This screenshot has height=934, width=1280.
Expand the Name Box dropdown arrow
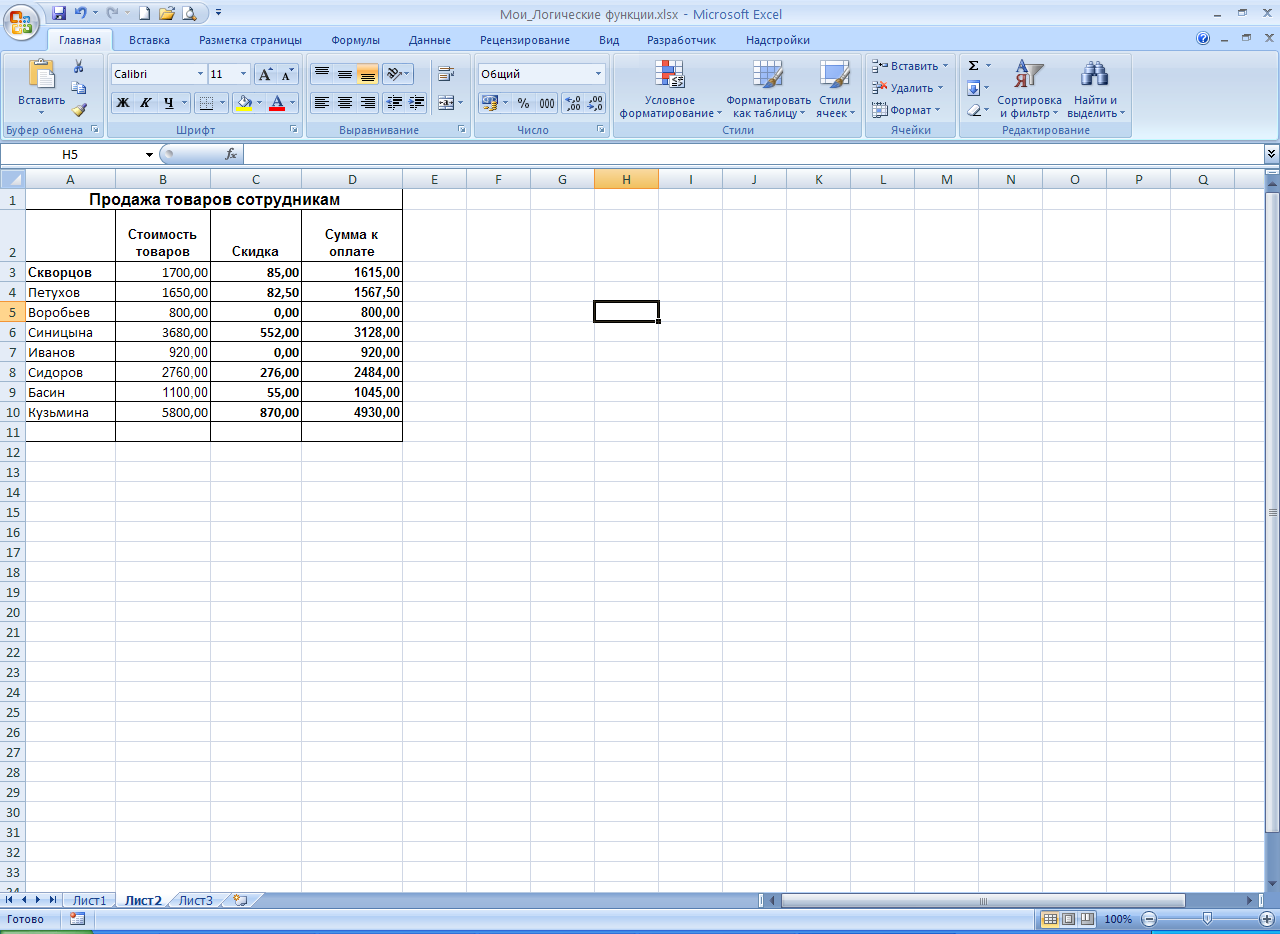tap(149, 155)
